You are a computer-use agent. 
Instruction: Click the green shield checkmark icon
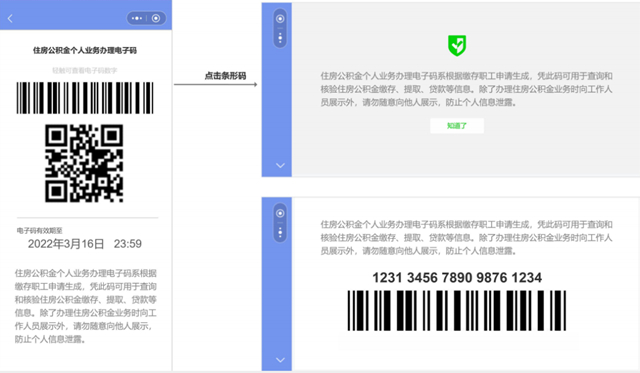[x=457, y=45]
